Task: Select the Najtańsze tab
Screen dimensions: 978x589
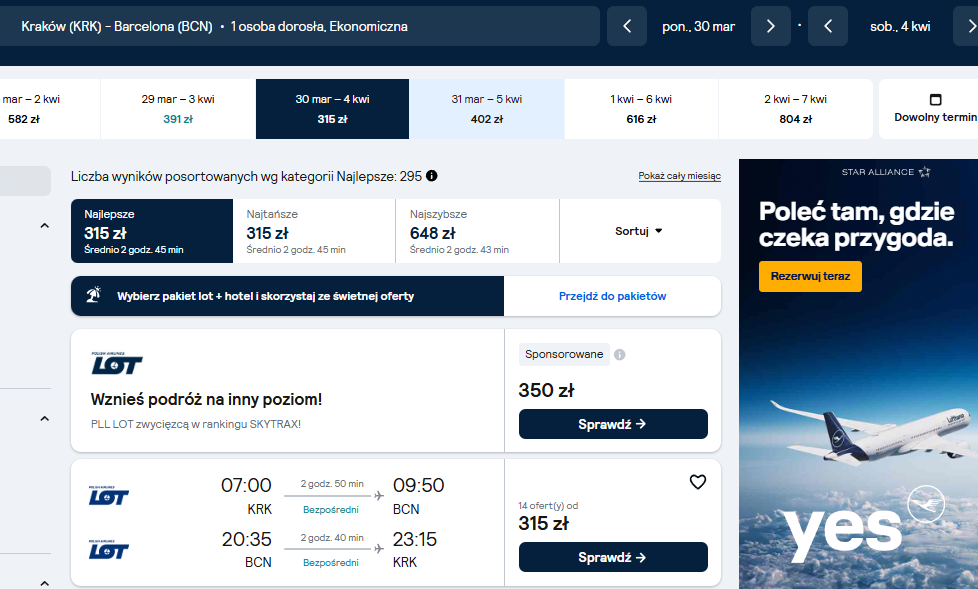Action: pos(314,231)
